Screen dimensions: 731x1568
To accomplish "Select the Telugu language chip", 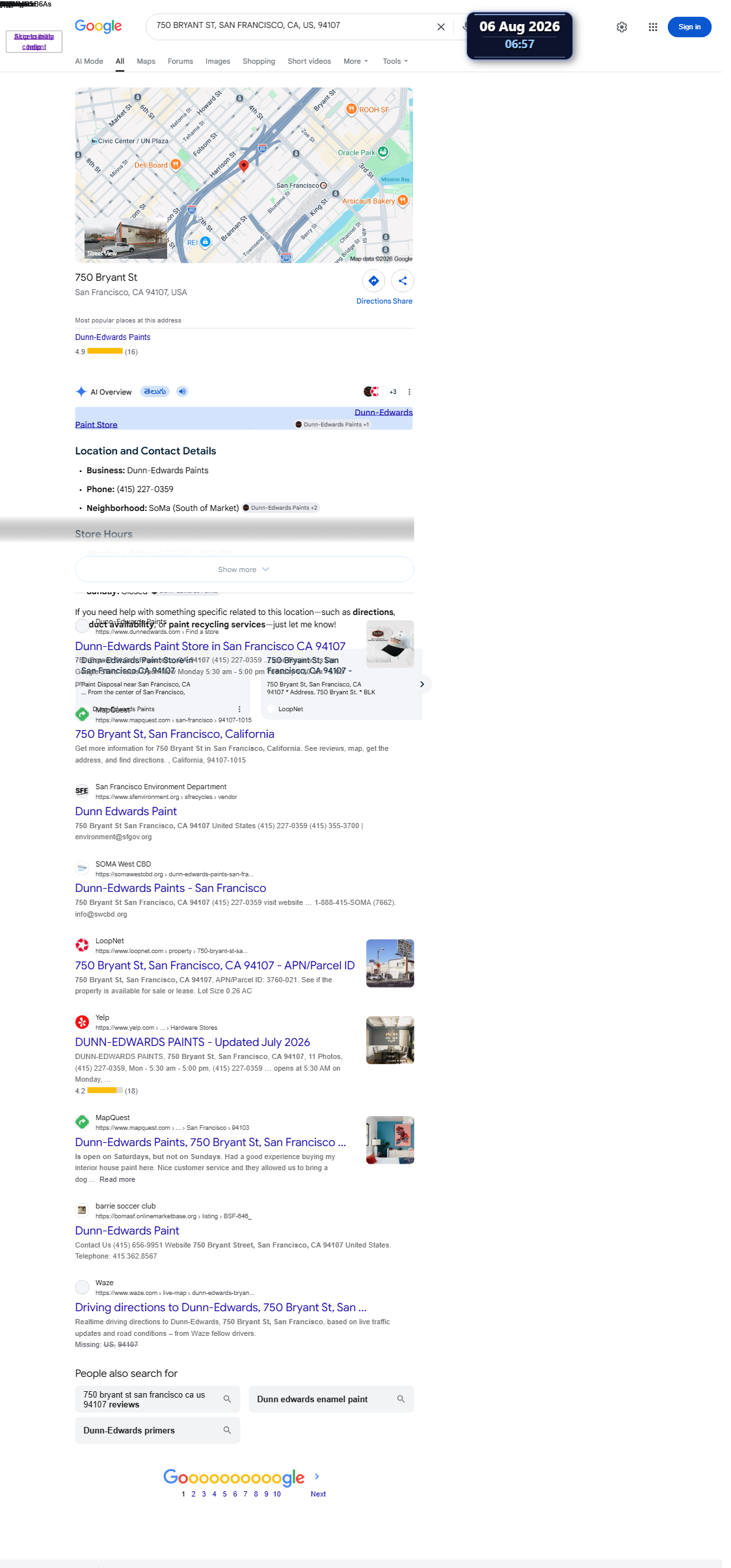I will (x=155, y=391).
